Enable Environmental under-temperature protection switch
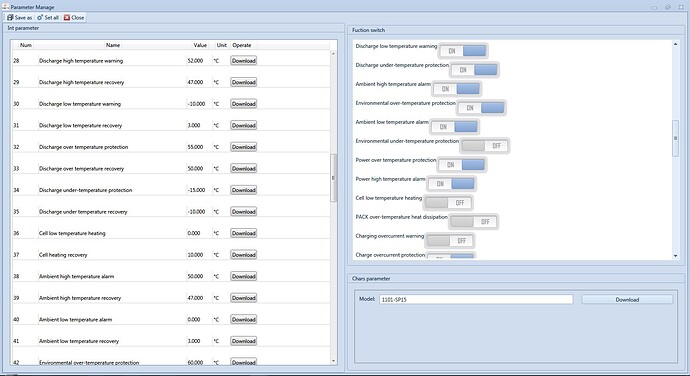 (x=484, y=146)
